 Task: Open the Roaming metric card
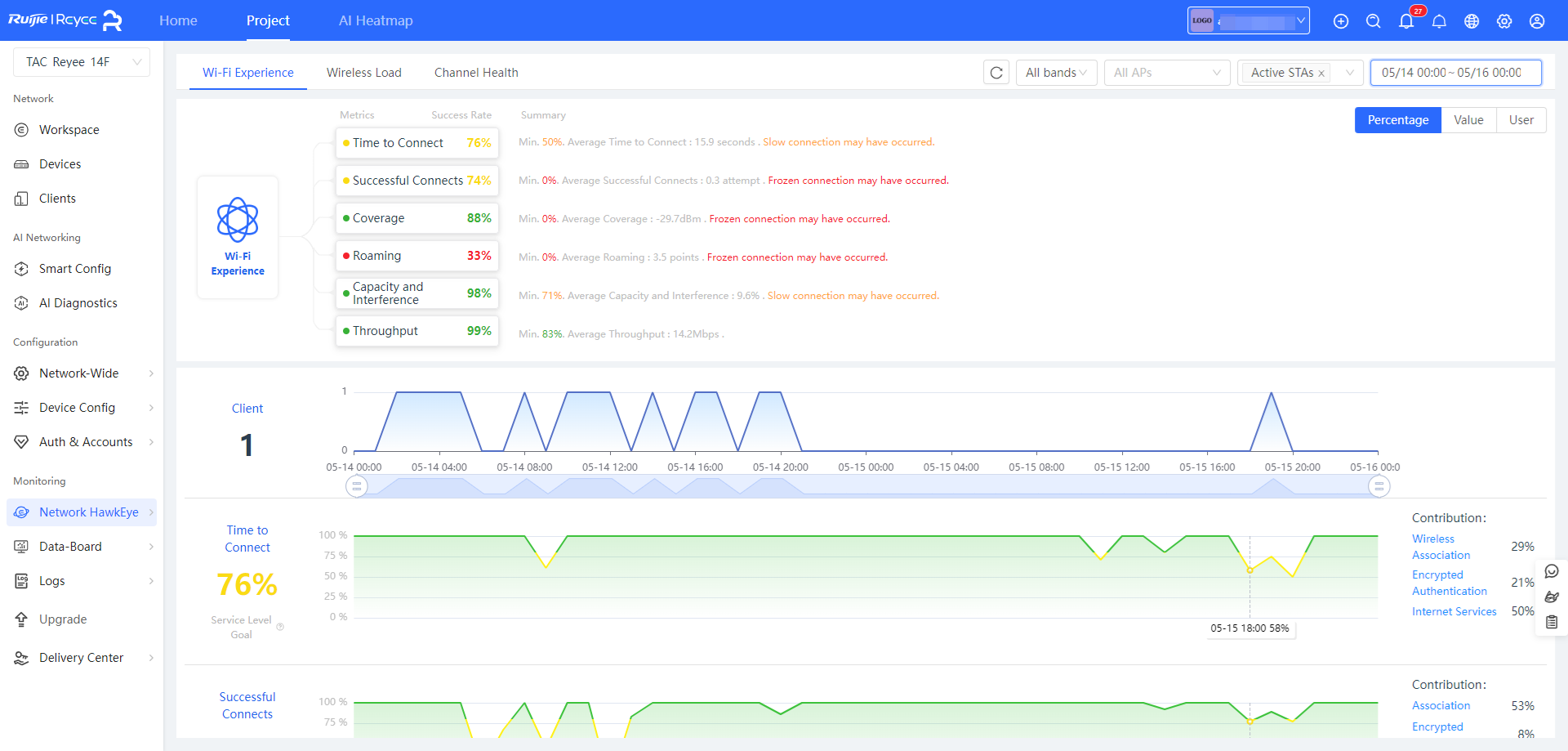point(417,256)
